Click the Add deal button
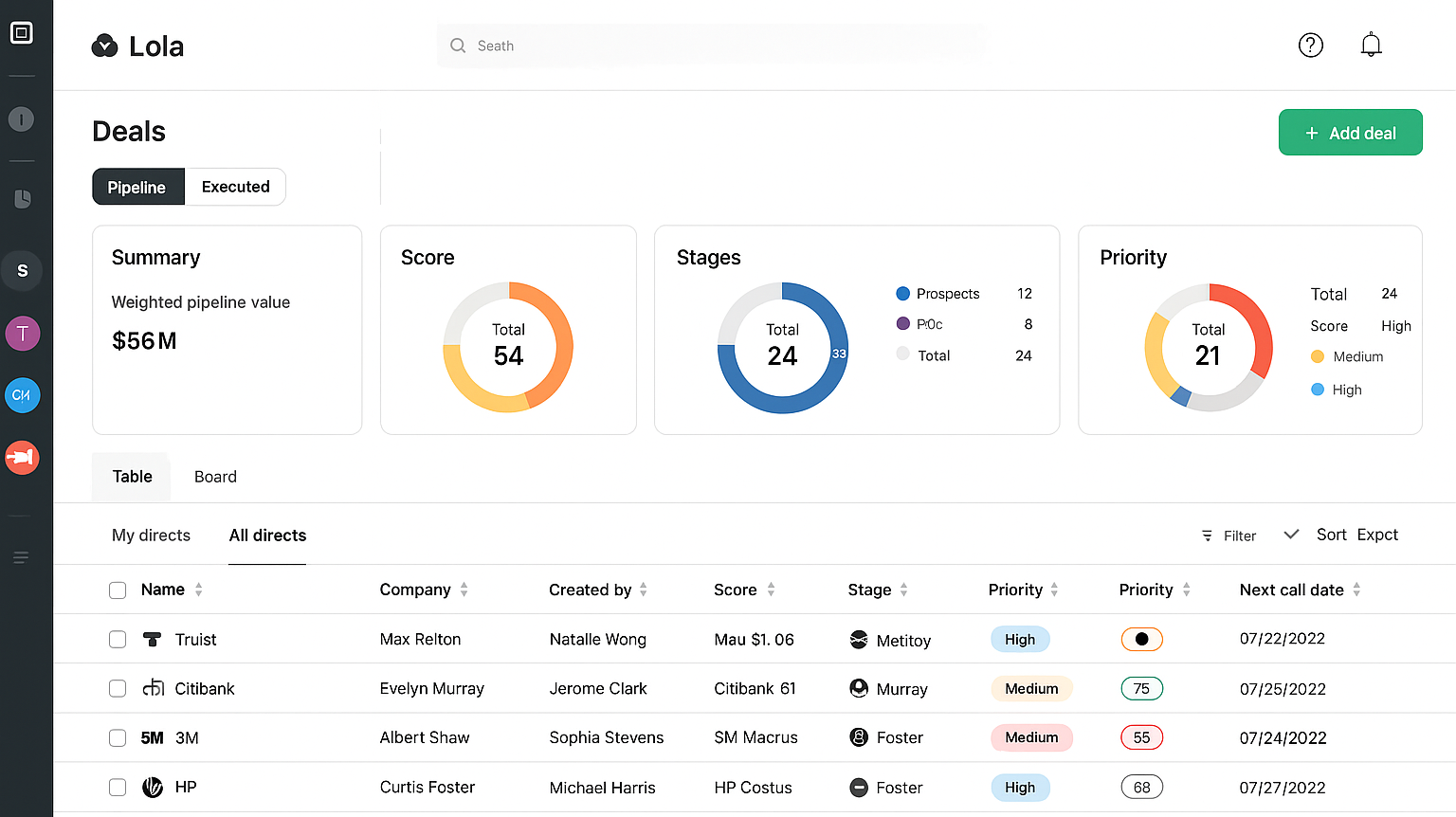The image size is (1456, 817). click(1350, 133)
